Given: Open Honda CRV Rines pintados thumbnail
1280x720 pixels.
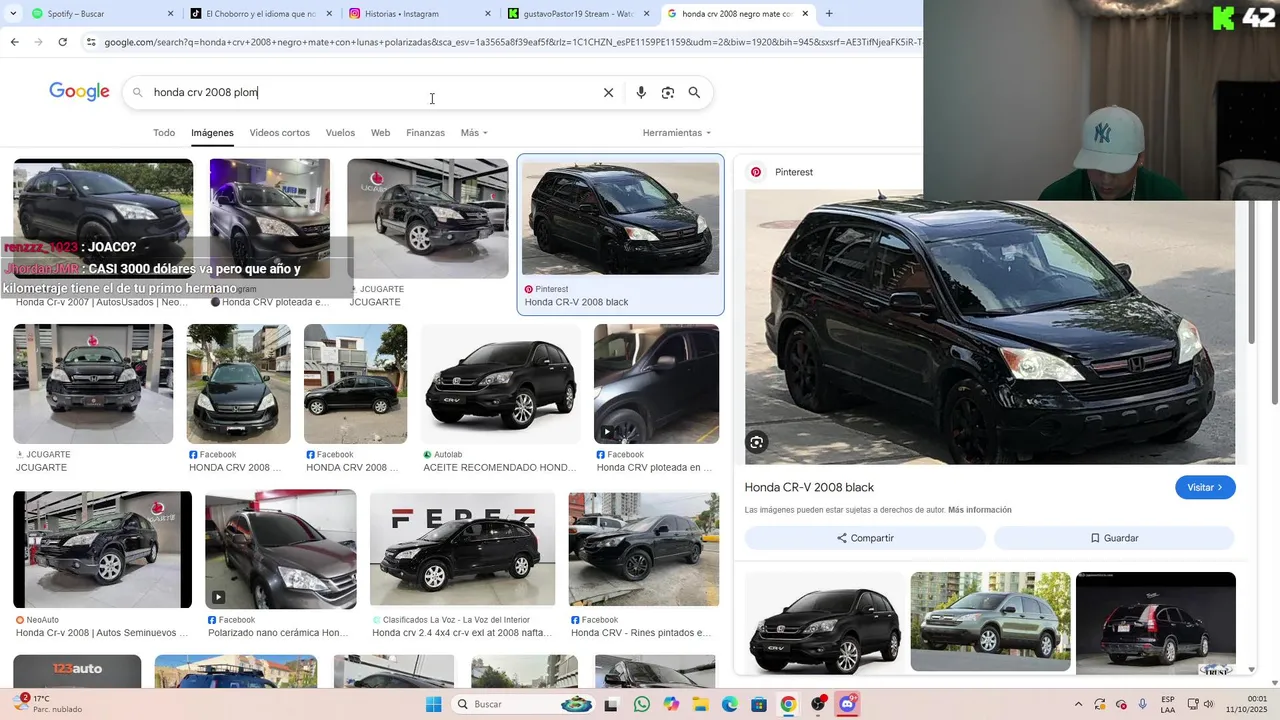Looking at the screenshot, I should [x=644, y=549].
